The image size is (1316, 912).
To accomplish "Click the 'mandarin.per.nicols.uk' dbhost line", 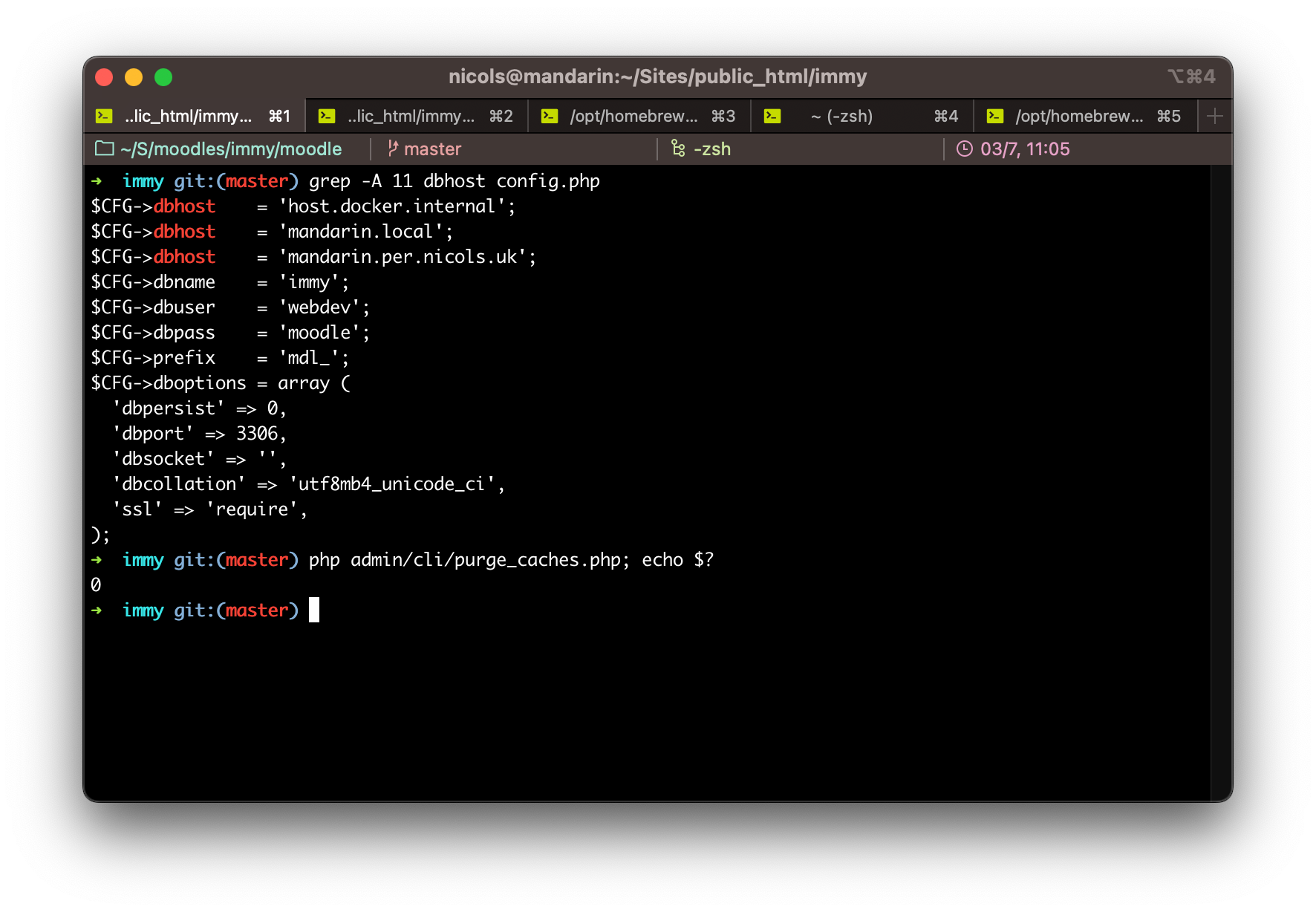I will pos(313,257).
